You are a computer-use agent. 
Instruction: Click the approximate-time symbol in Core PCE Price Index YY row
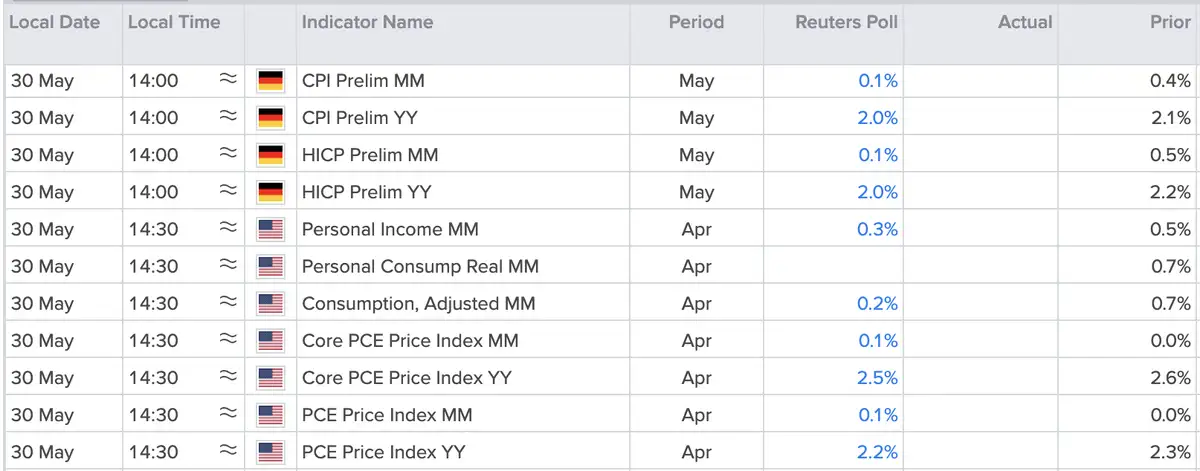(x=227, y=378)
